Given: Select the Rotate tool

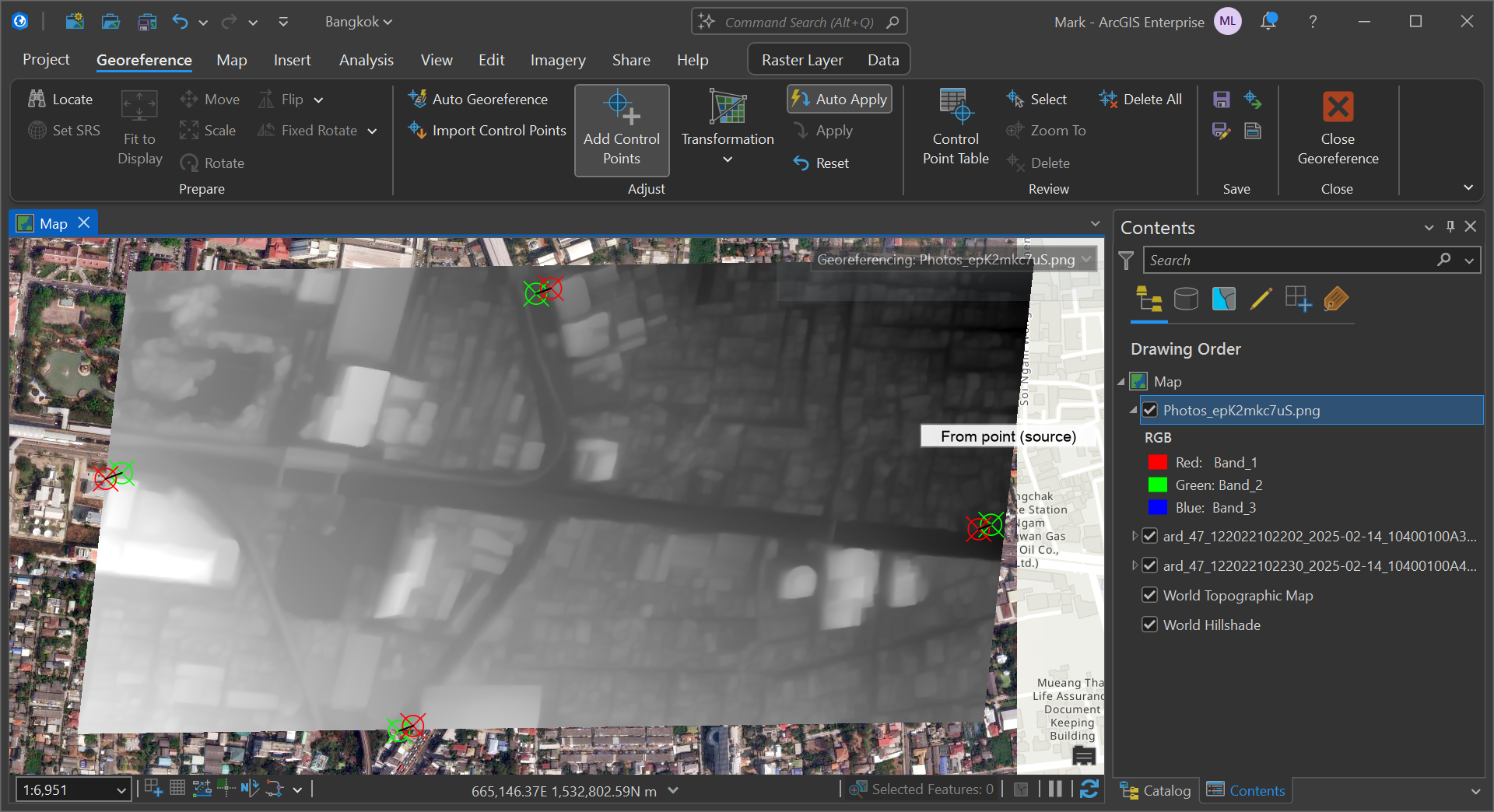Looking at the screenshot, I should (x=212, y=163).
